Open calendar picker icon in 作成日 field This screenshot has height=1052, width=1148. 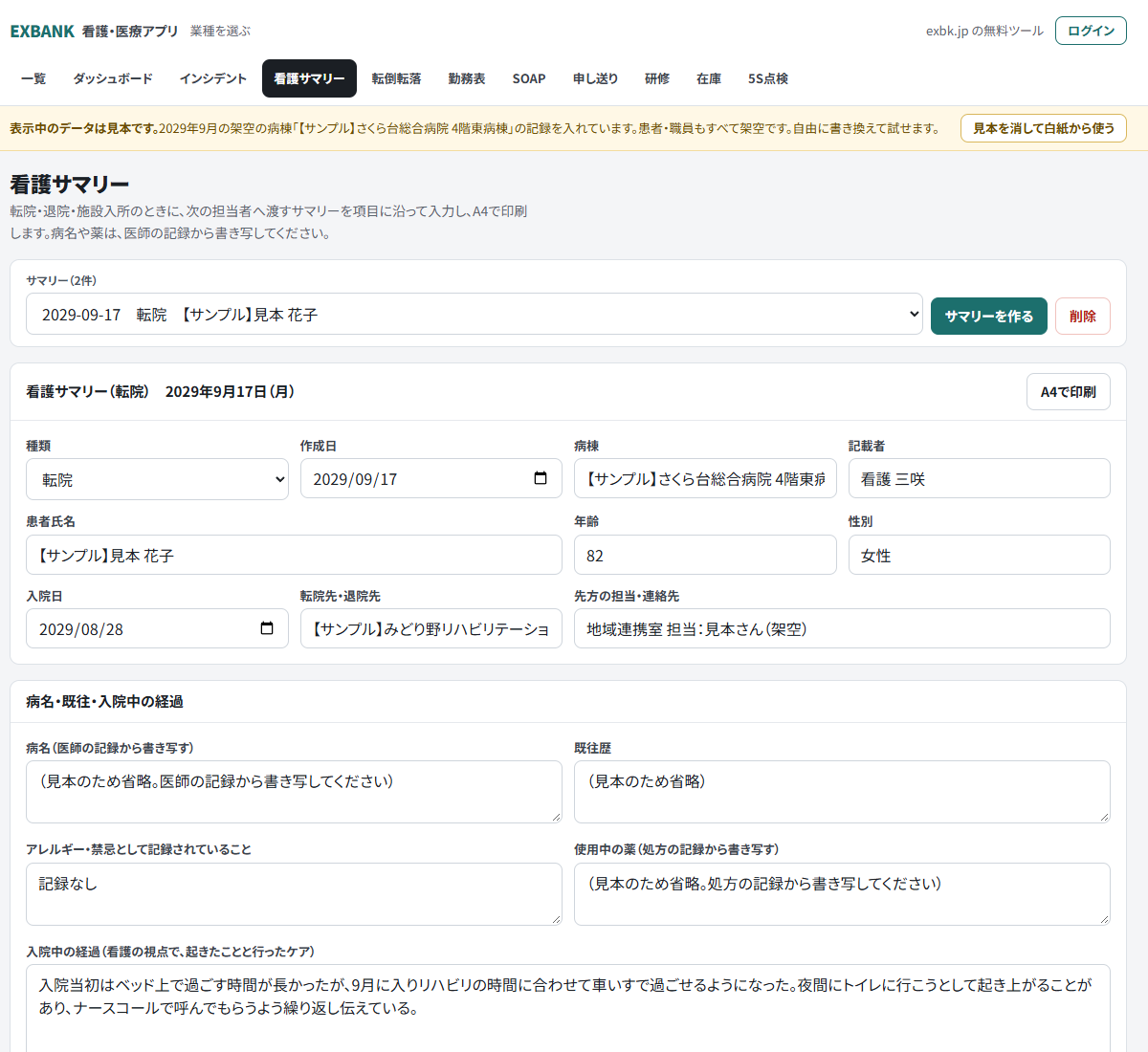pos(541,478)
